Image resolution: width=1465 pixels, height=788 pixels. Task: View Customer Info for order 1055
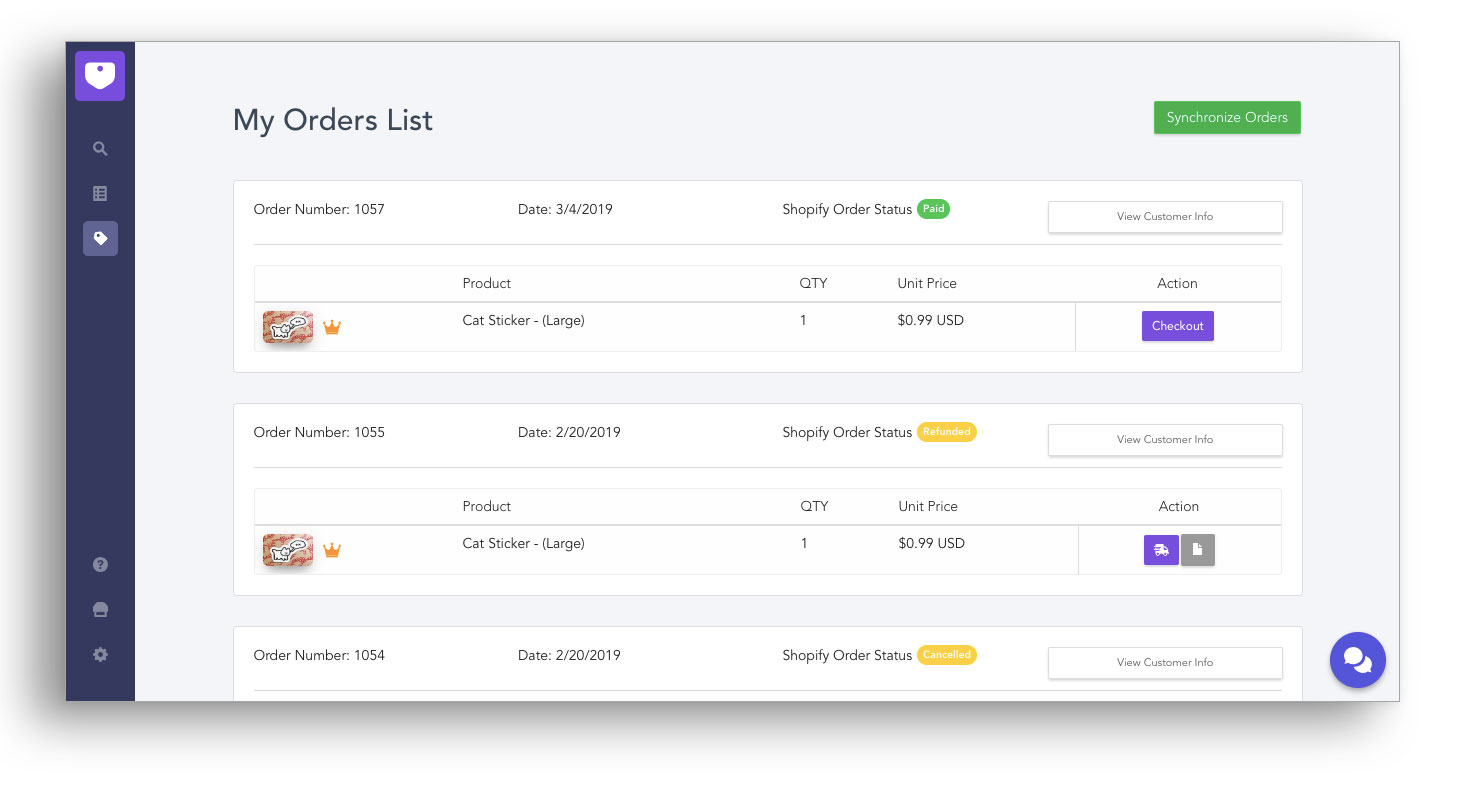point(1165,439)
